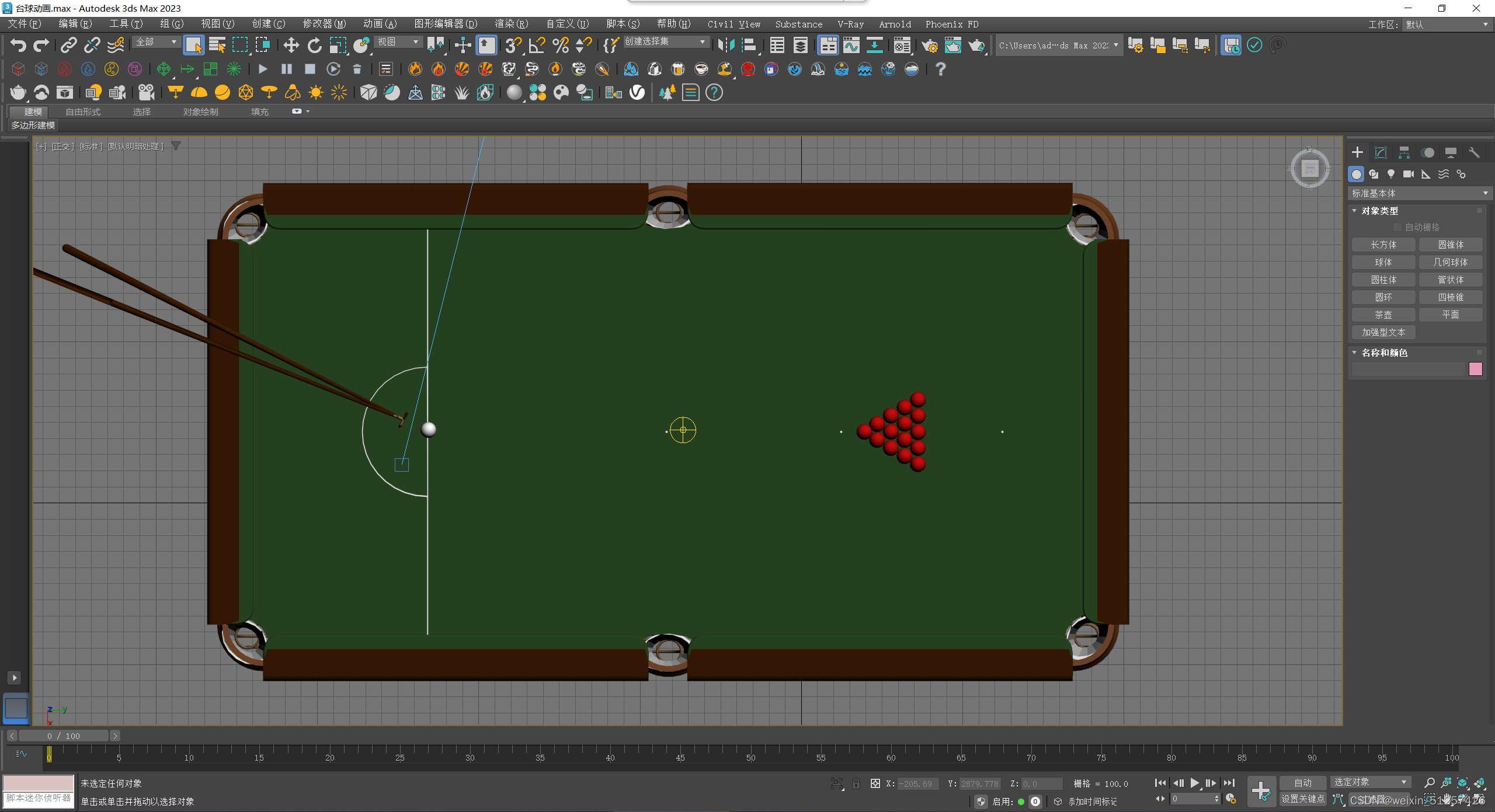Click the pink object color swatch
This screenshot has height=812, width=1495.
[1475, 369]
